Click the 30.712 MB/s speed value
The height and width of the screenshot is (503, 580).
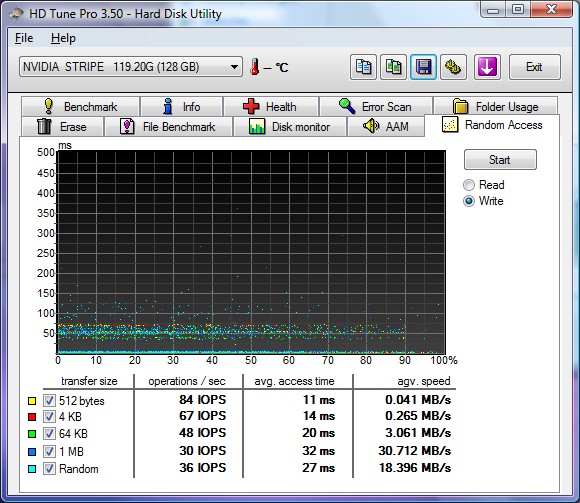tap(415, 451)
